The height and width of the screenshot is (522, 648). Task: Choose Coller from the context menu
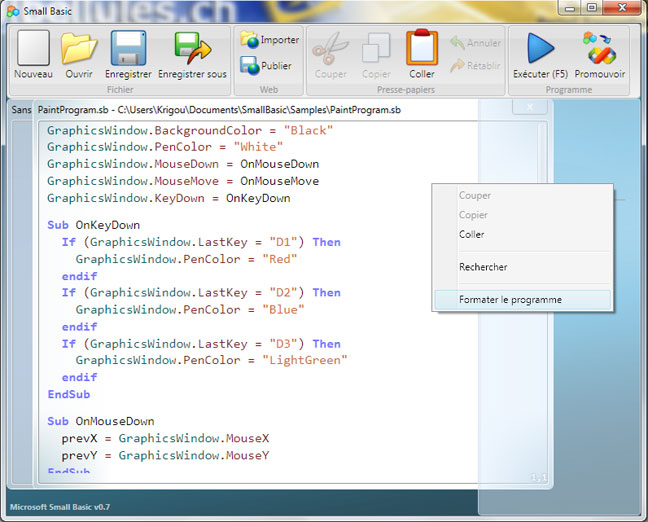[x=522, y=234]
